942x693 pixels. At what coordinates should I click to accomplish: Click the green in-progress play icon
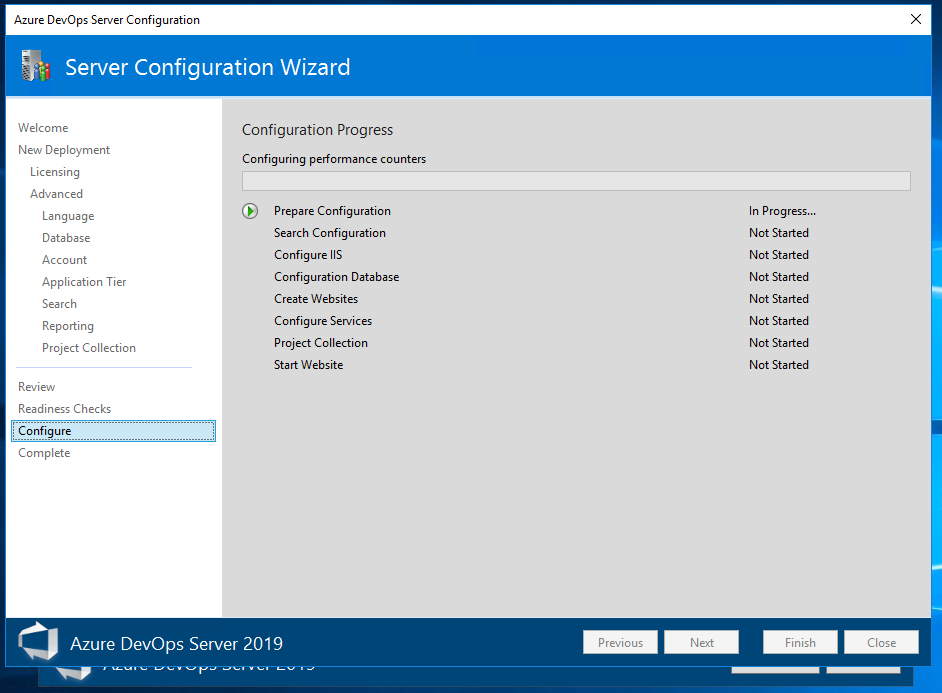tap(250, 211)
